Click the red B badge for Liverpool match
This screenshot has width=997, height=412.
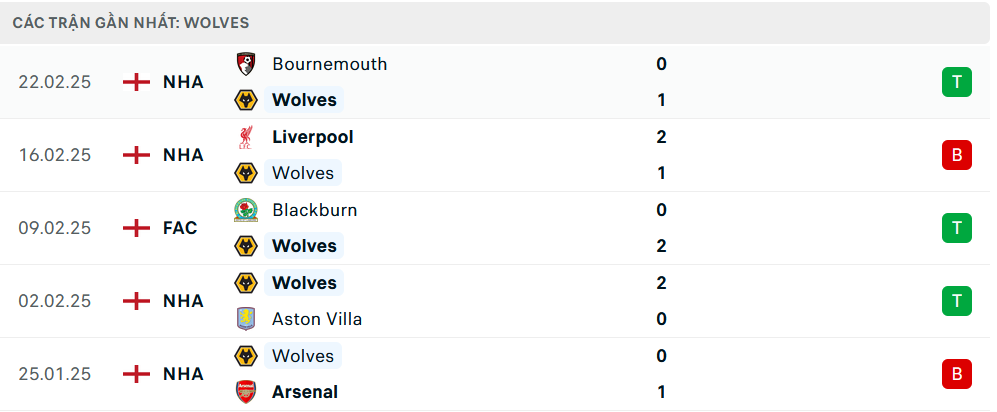coord(956,155)
